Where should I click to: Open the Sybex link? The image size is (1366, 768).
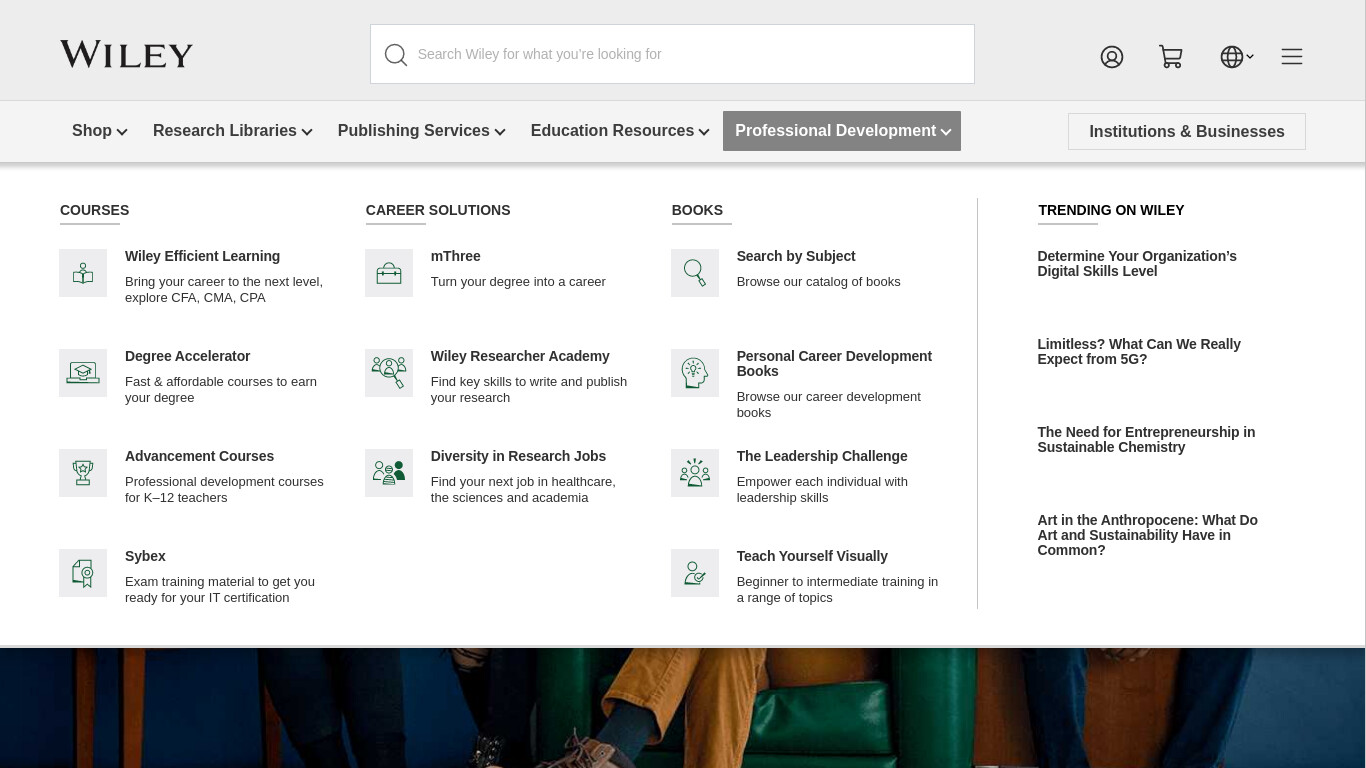(x=145, y=556)
